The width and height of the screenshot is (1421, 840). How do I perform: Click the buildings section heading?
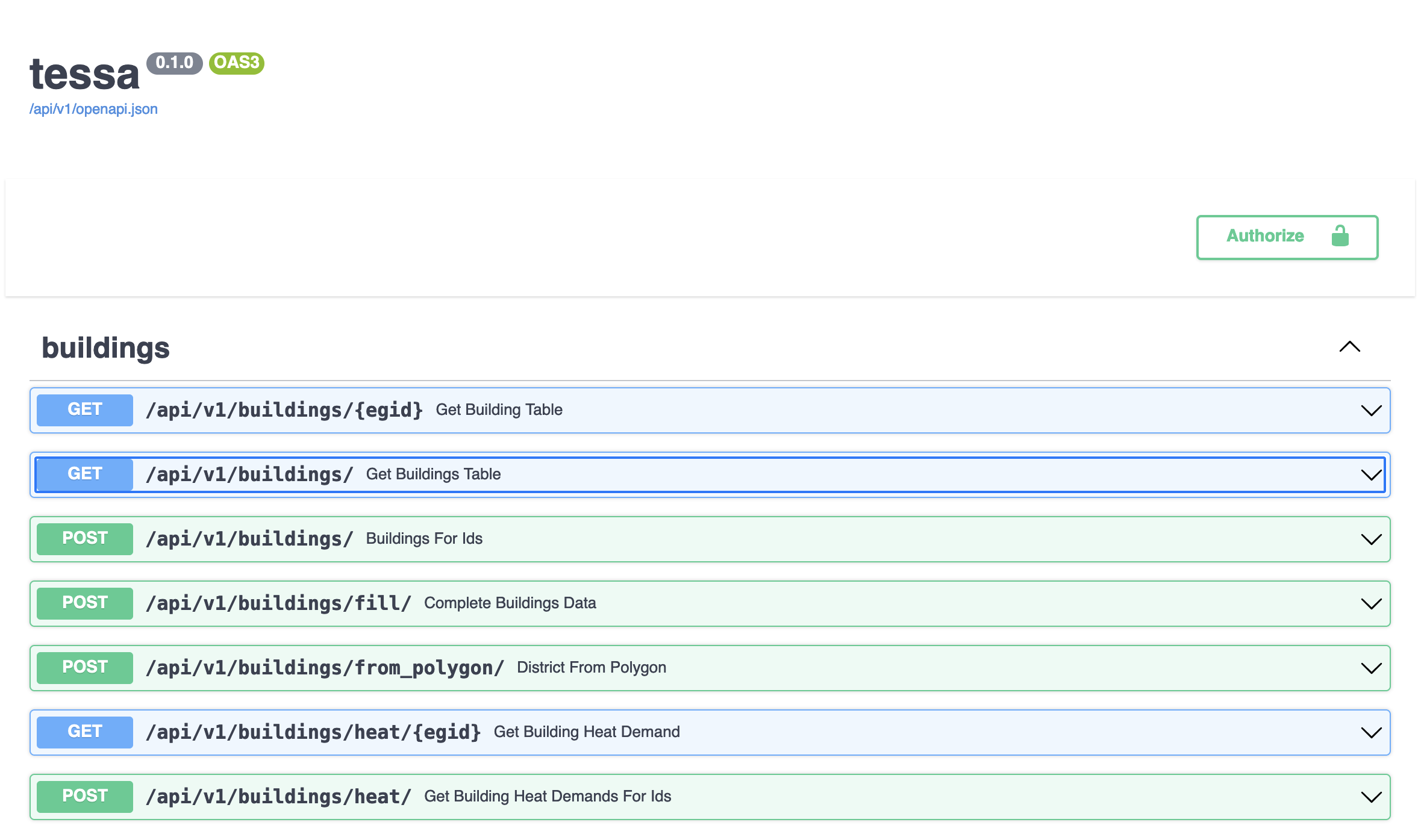[x=105, y=347]
